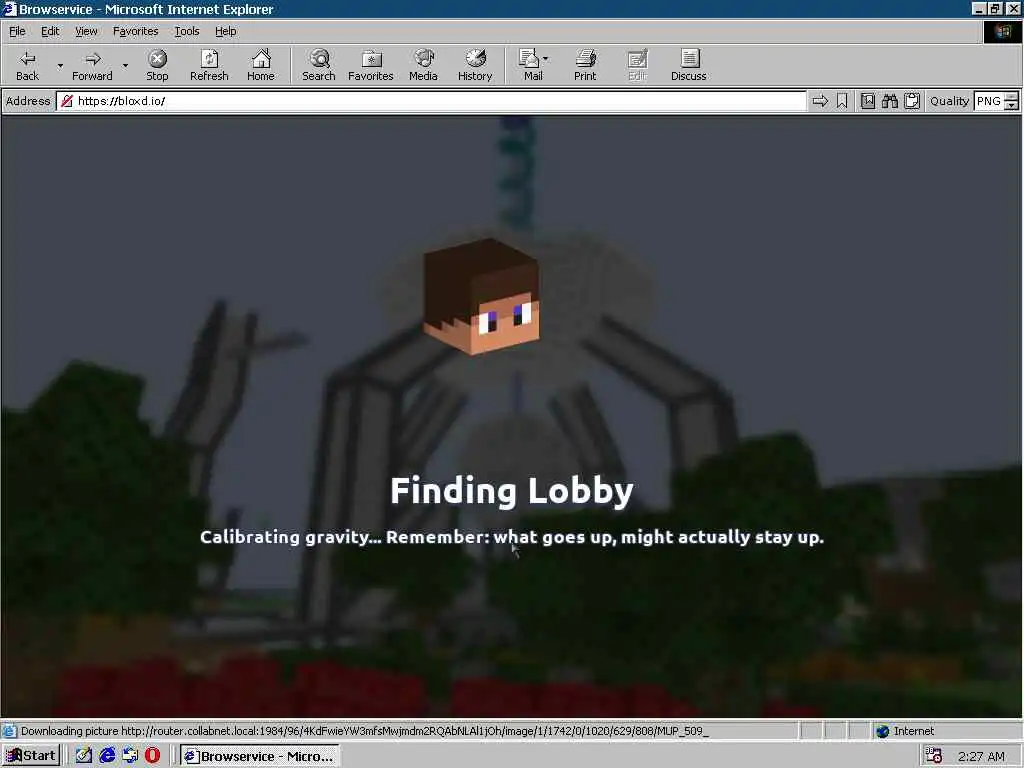Click the Calibrating gravity loading message

point(511,537)
